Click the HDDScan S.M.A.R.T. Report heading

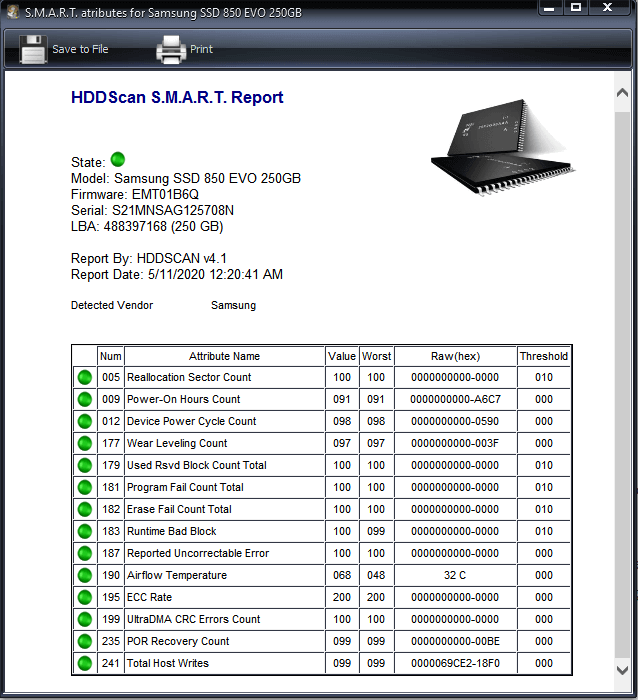(x=177, y=97)
